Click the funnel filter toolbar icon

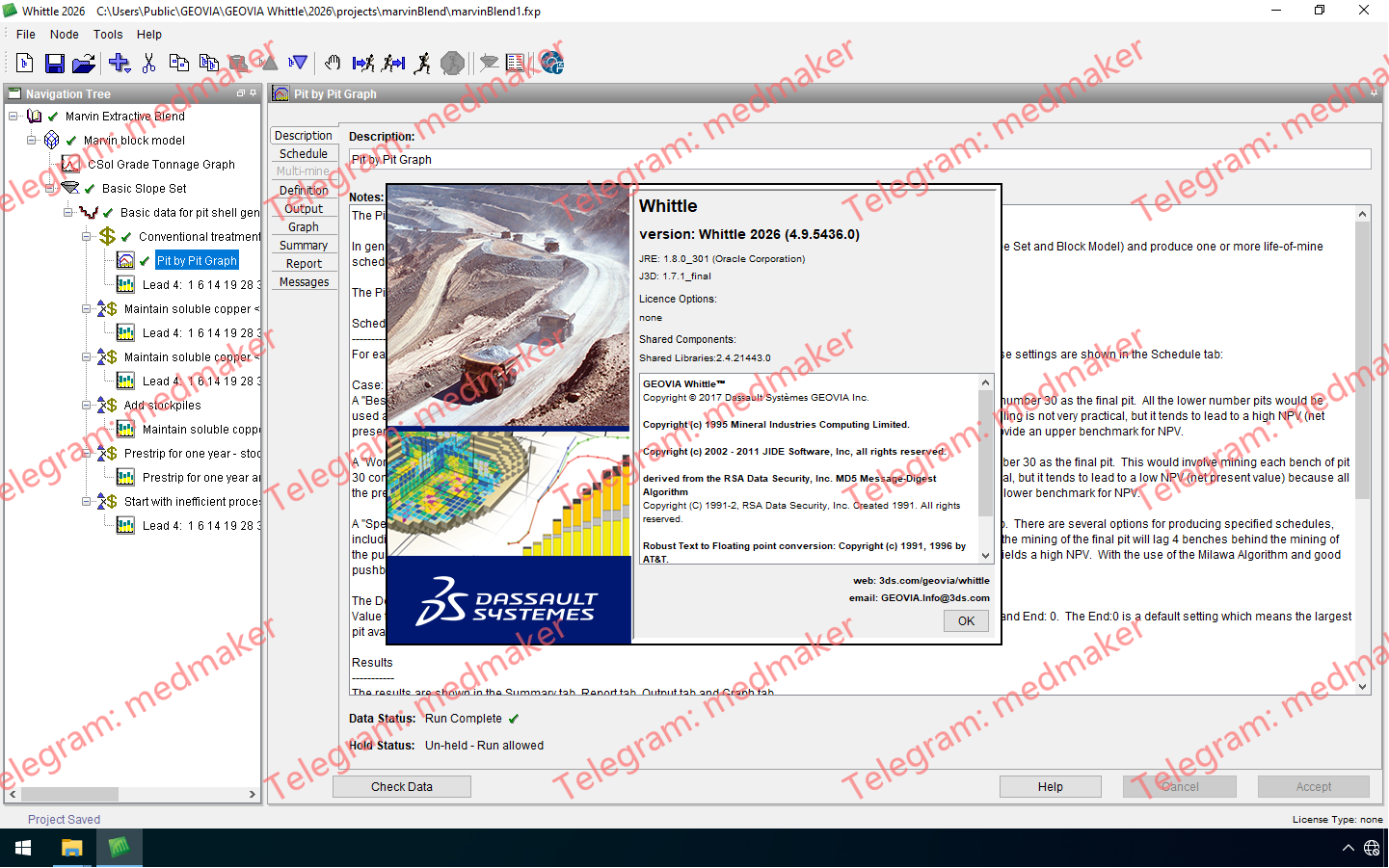pyautogui.click(x=489, y=64)
